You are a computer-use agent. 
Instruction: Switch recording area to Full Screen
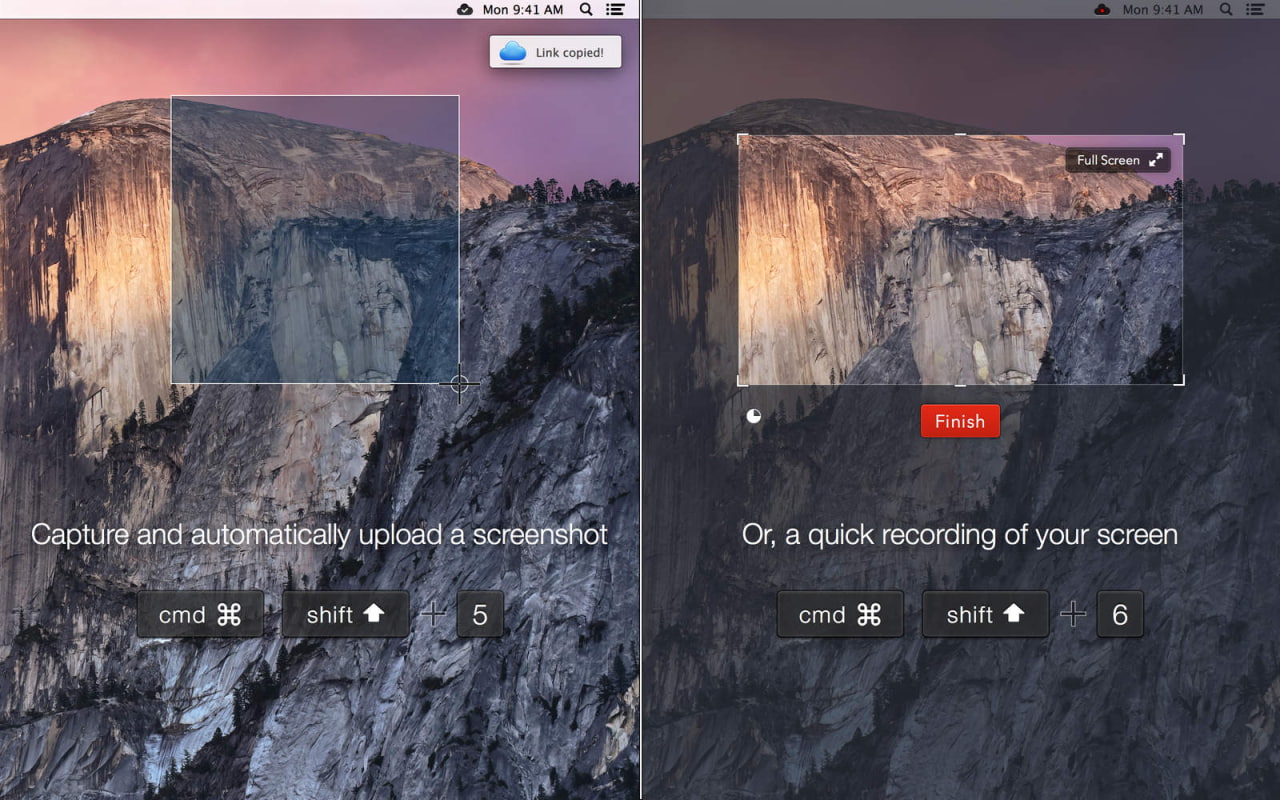[x=1118, y=160]
